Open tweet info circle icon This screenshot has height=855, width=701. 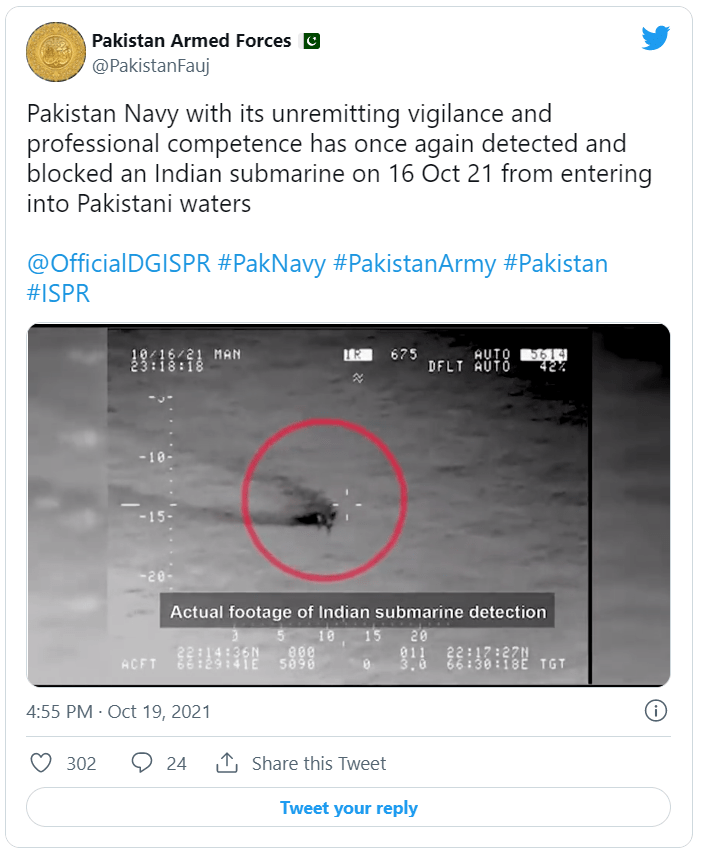point(655,711)
